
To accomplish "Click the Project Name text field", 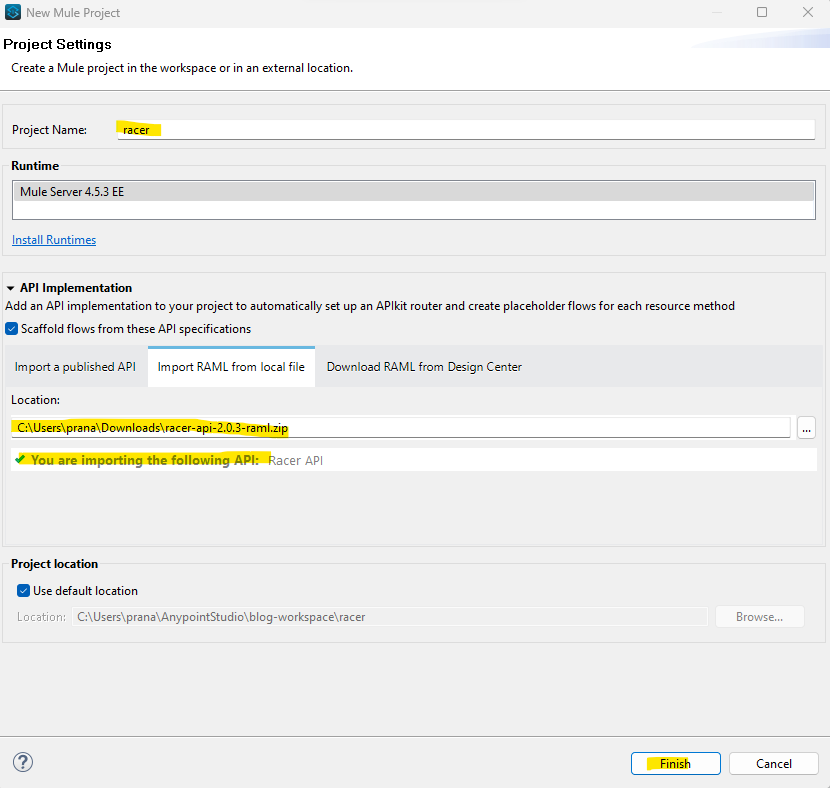I will [x=465, y=130].
